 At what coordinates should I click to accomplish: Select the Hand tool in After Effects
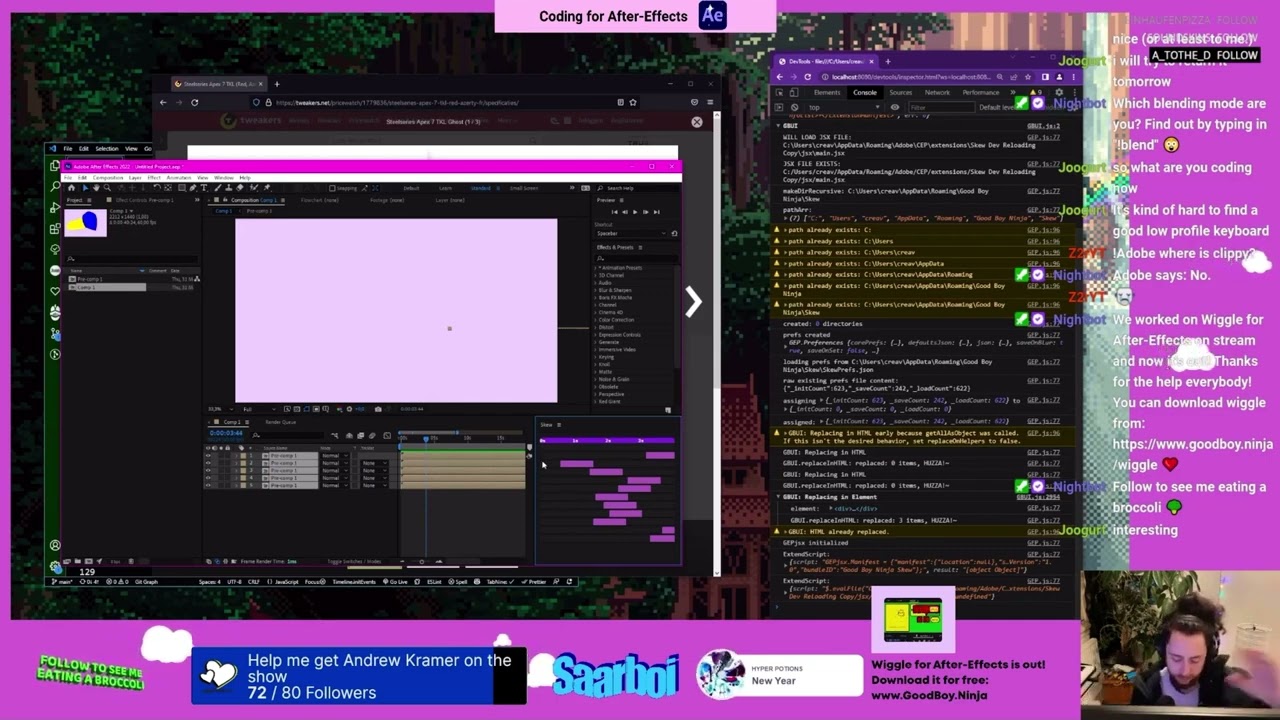[x=96, y=187]
